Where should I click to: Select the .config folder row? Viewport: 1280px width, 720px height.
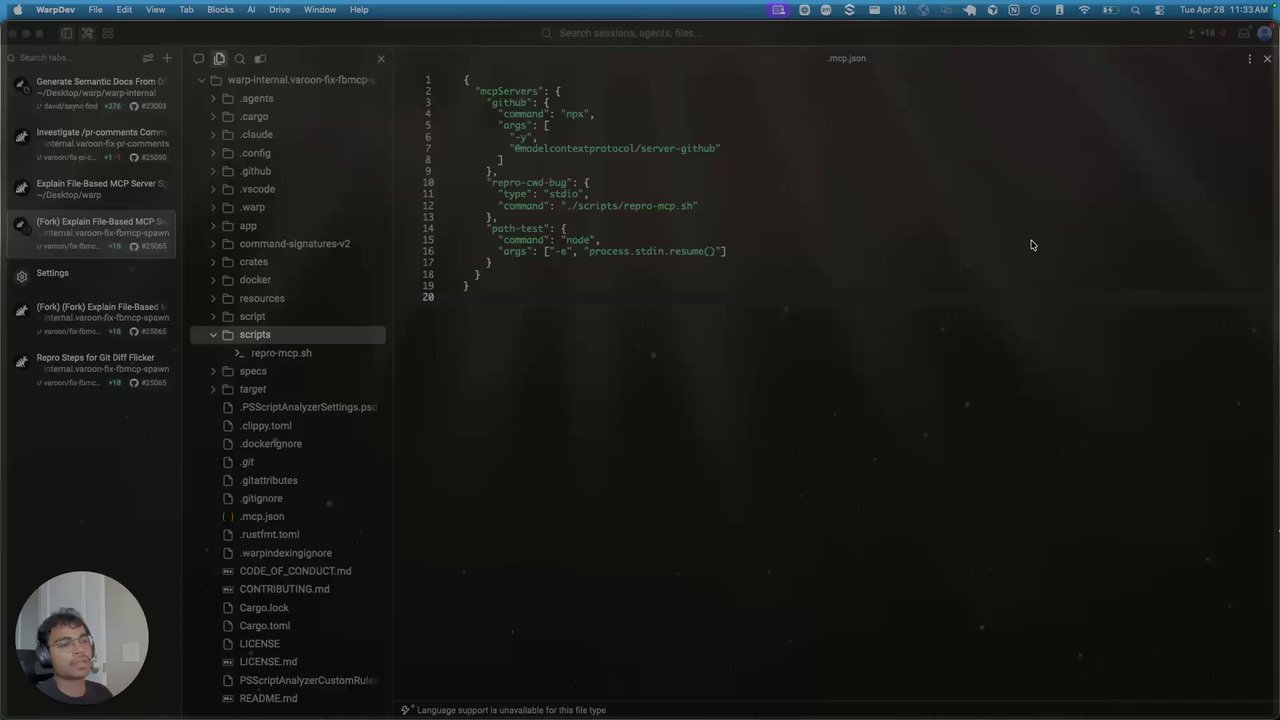click(x=288, y=153)
